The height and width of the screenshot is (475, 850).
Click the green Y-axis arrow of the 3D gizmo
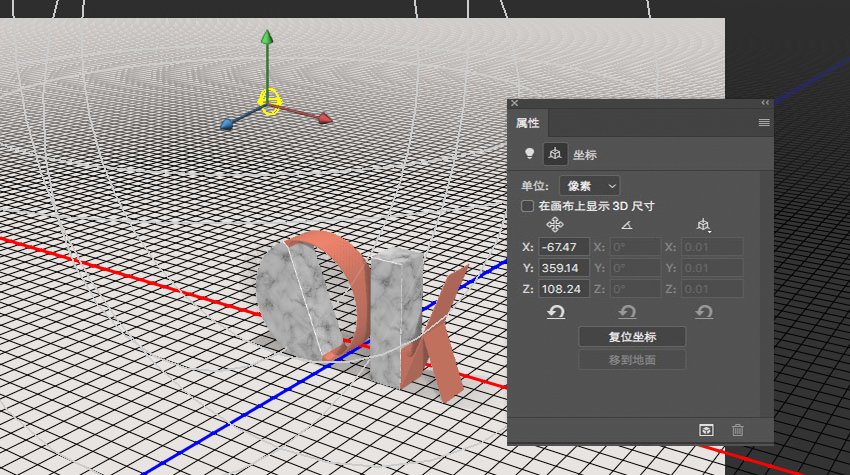267,37
